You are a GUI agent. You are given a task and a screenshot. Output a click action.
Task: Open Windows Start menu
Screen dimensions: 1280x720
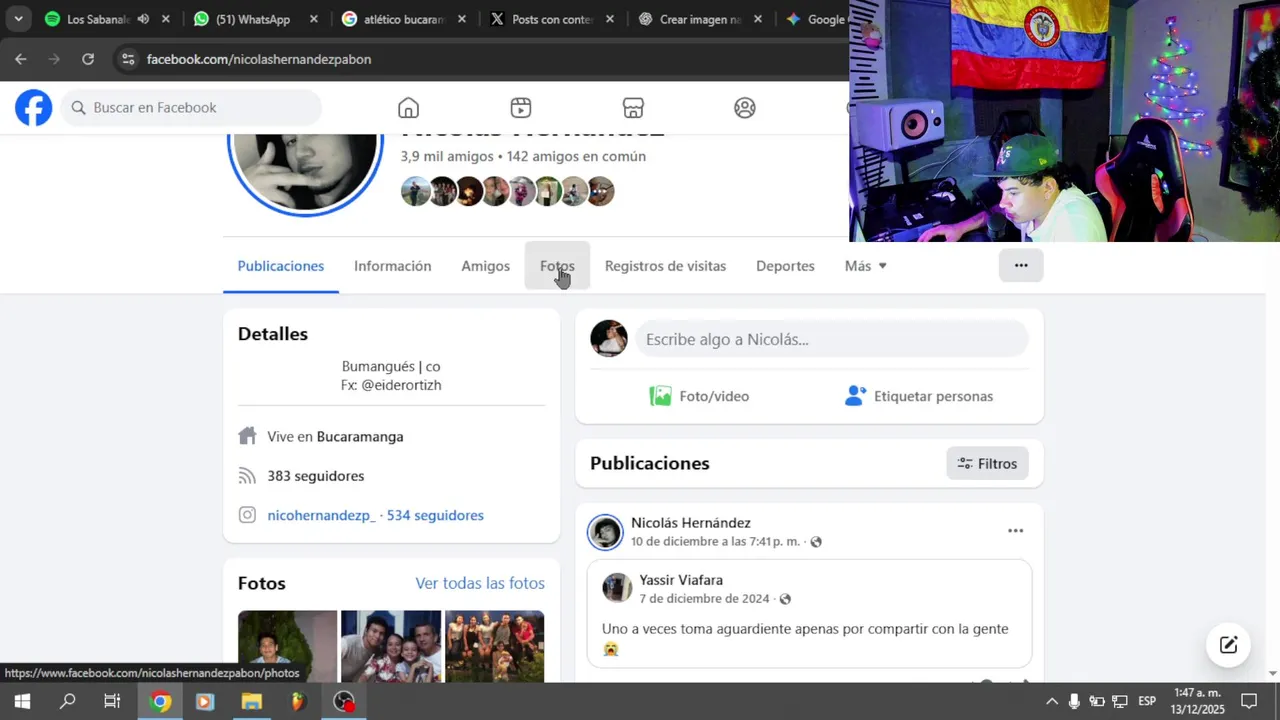tap(22, 702)
